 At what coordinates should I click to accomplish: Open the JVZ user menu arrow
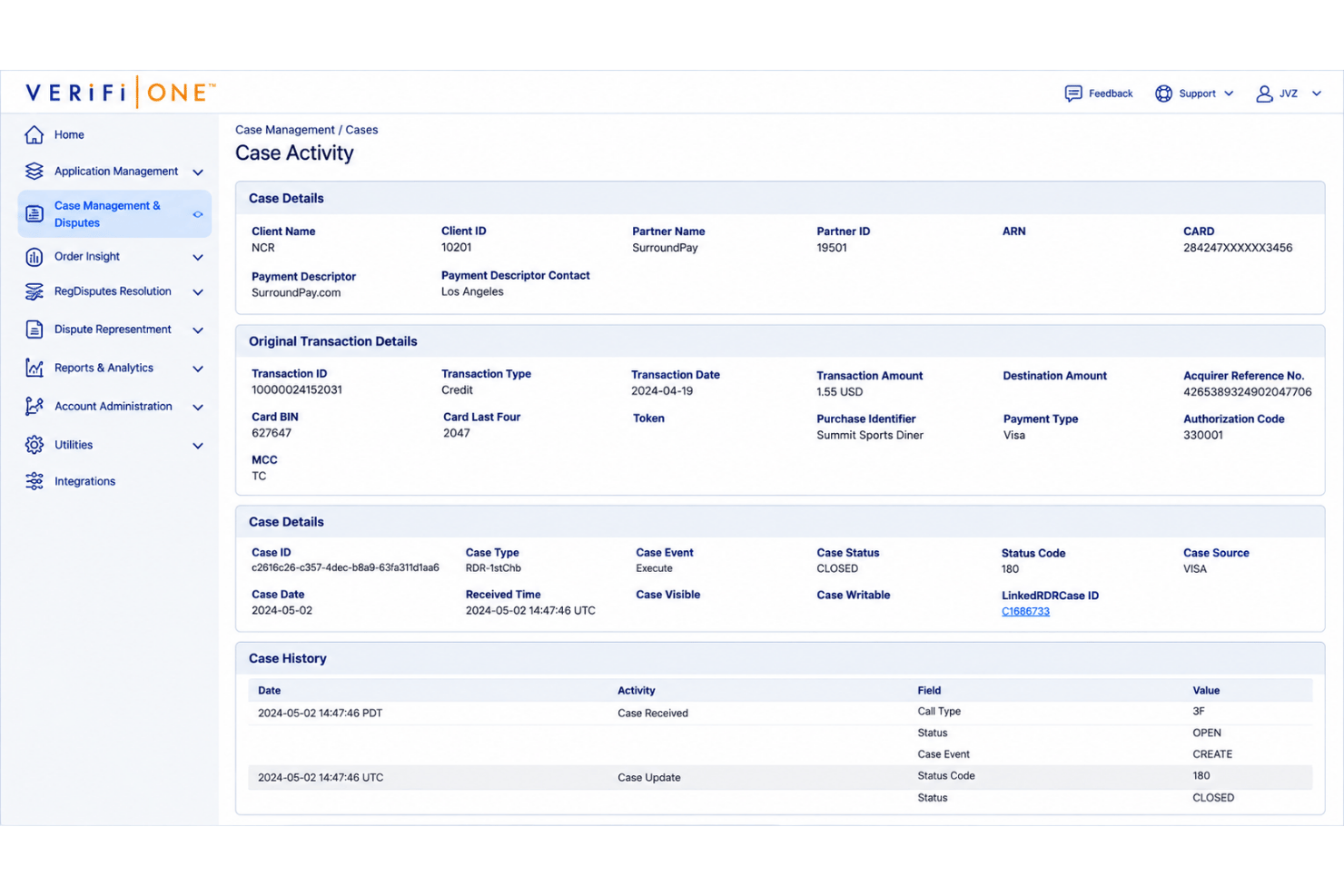tap(1317, 94)
